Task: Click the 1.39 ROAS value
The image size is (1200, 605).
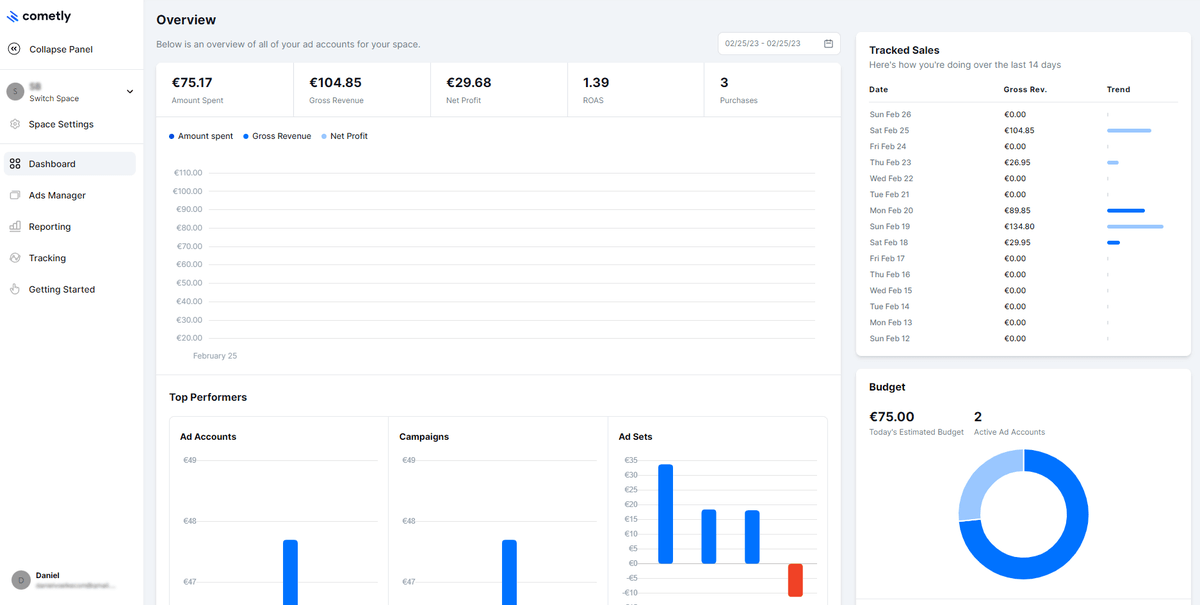Action: click(x=596, y=83)
